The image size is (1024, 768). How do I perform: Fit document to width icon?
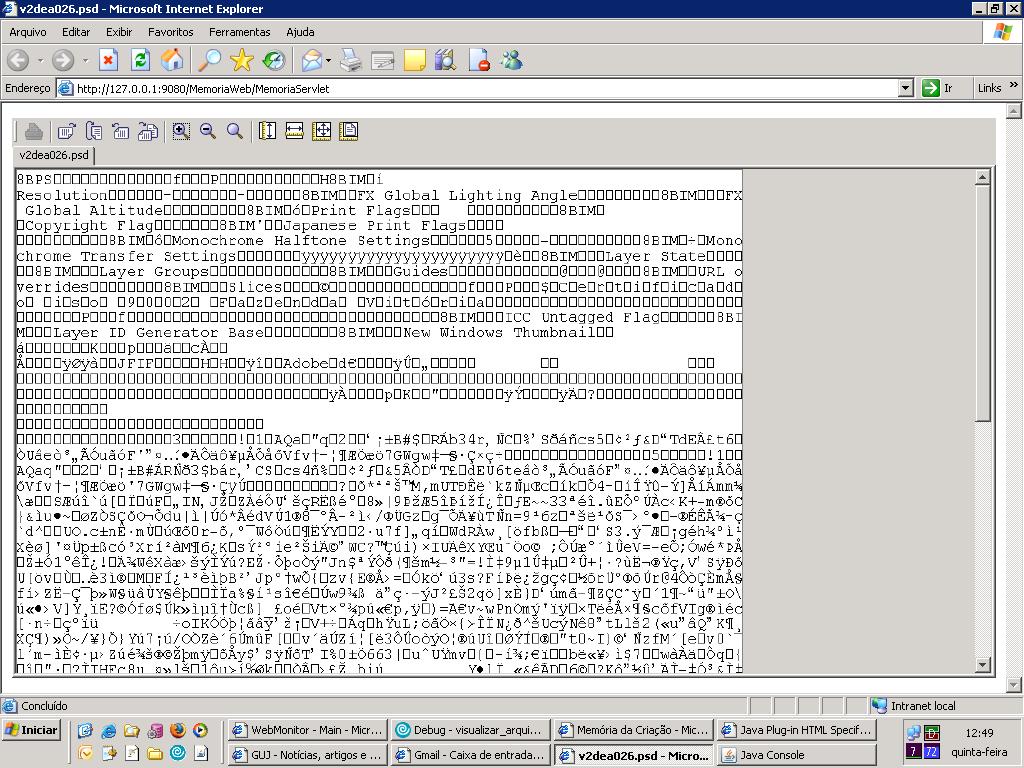point(295,131)
